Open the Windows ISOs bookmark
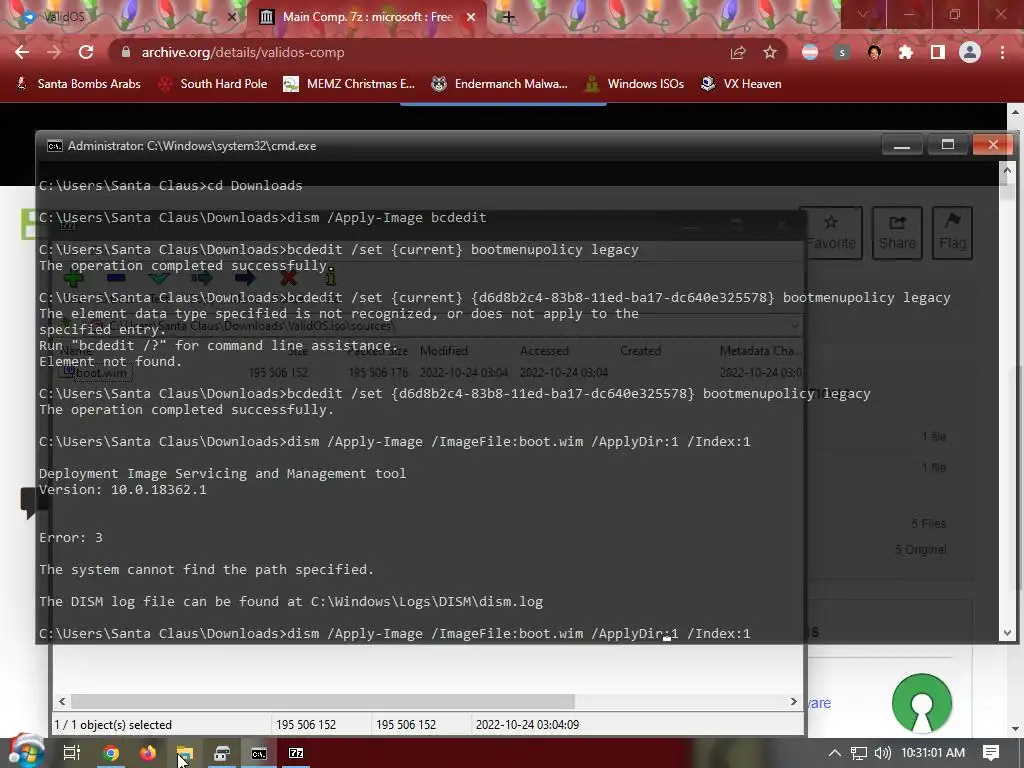 click(635, 84)
